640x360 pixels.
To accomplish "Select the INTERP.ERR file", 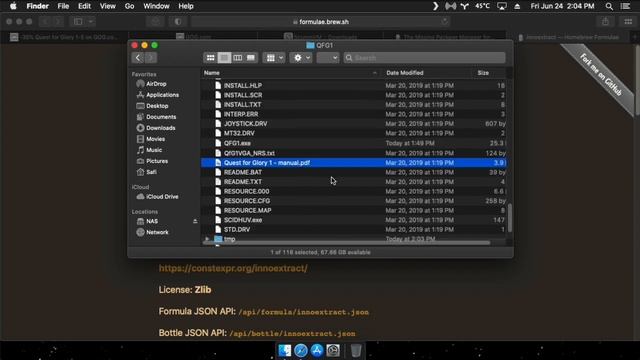I will tap(353, 114).
